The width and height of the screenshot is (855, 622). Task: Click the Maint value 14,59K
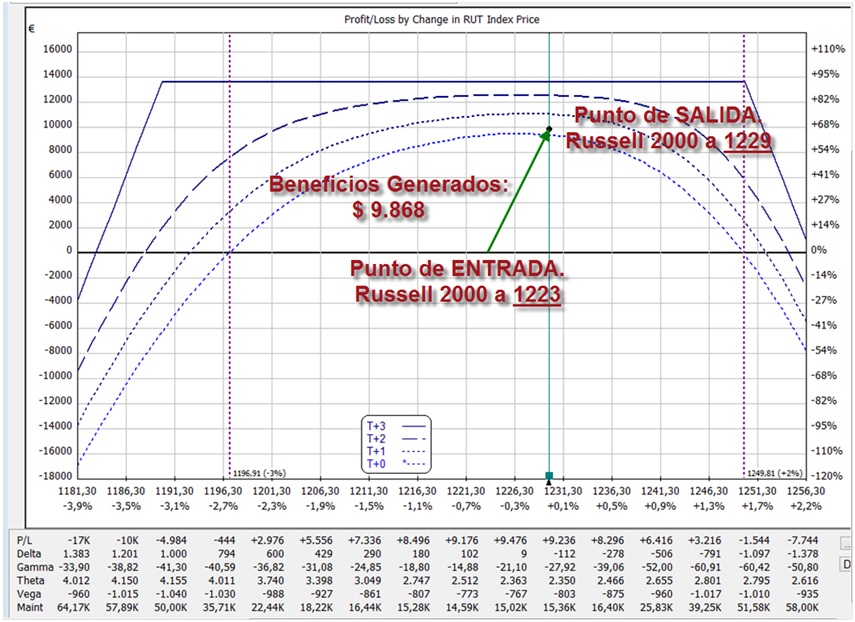(462, 607)
